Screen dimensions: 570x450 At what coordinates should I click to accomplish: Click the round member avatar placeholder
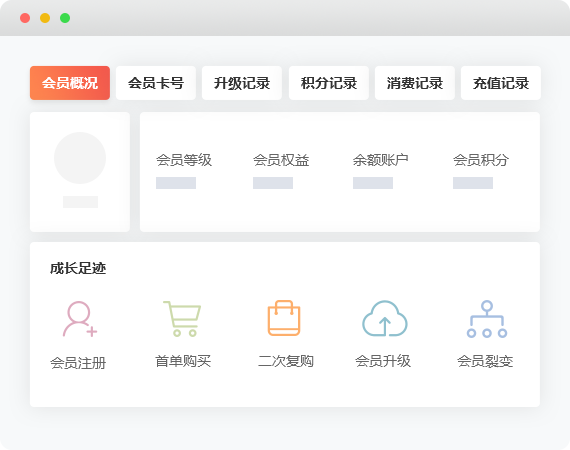coord(80,158)
